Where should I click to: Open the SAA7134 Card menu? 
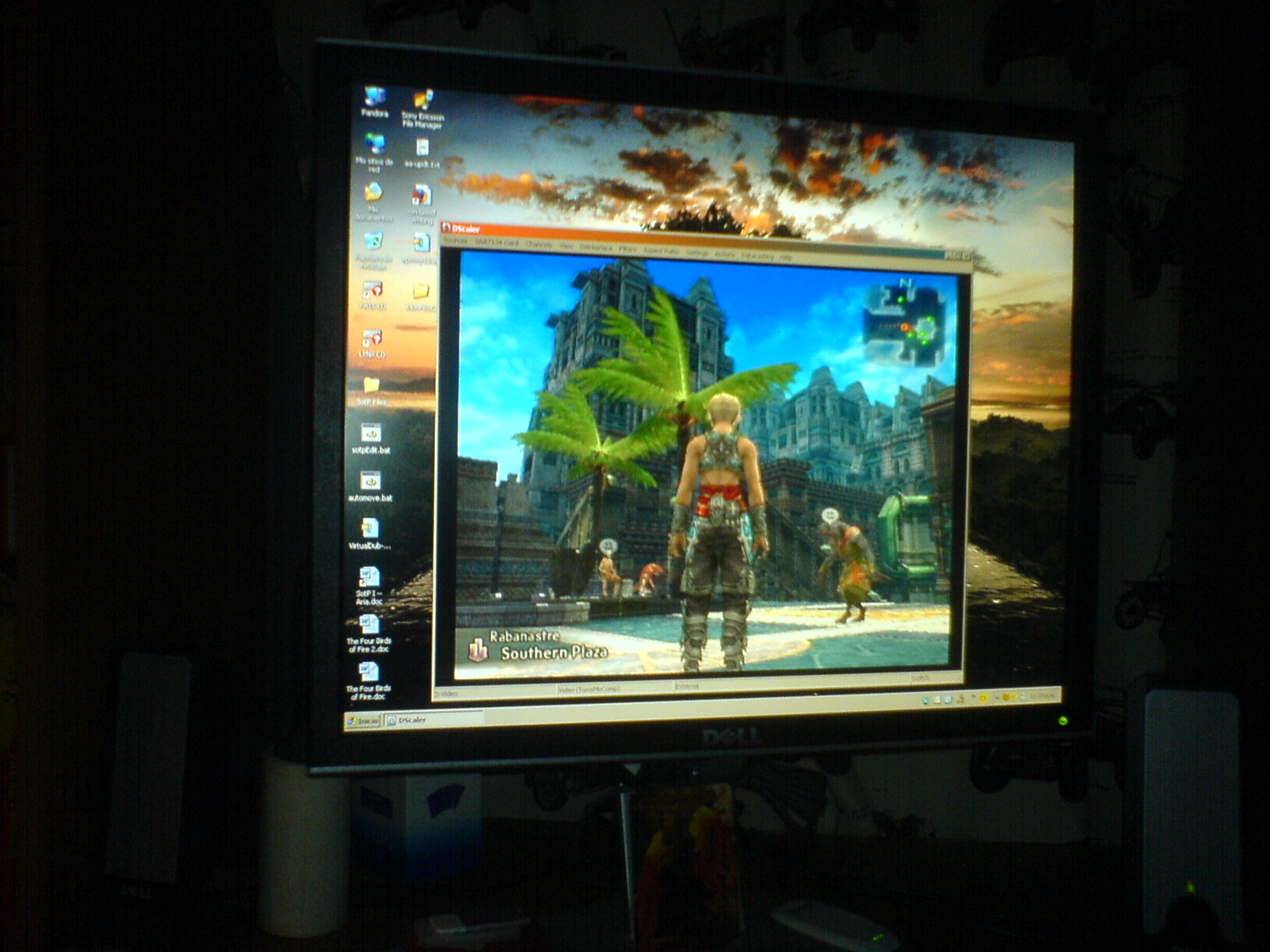tap(496, 243)
